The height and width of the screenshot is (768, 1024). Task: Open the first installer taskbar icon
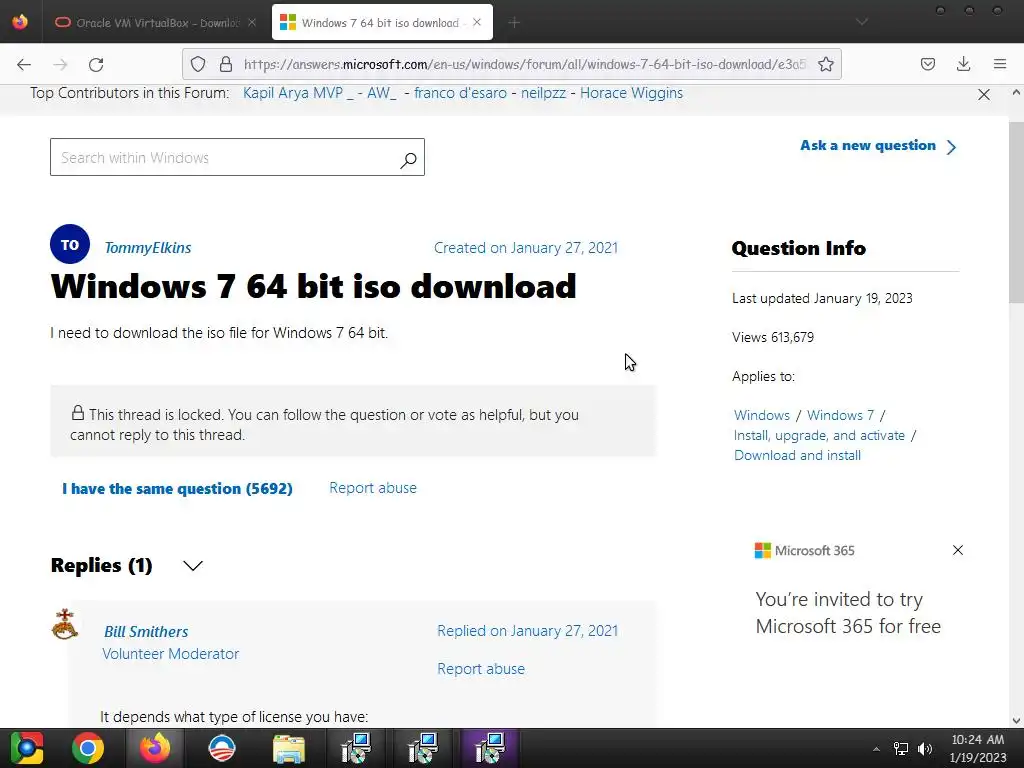[356, 748]
